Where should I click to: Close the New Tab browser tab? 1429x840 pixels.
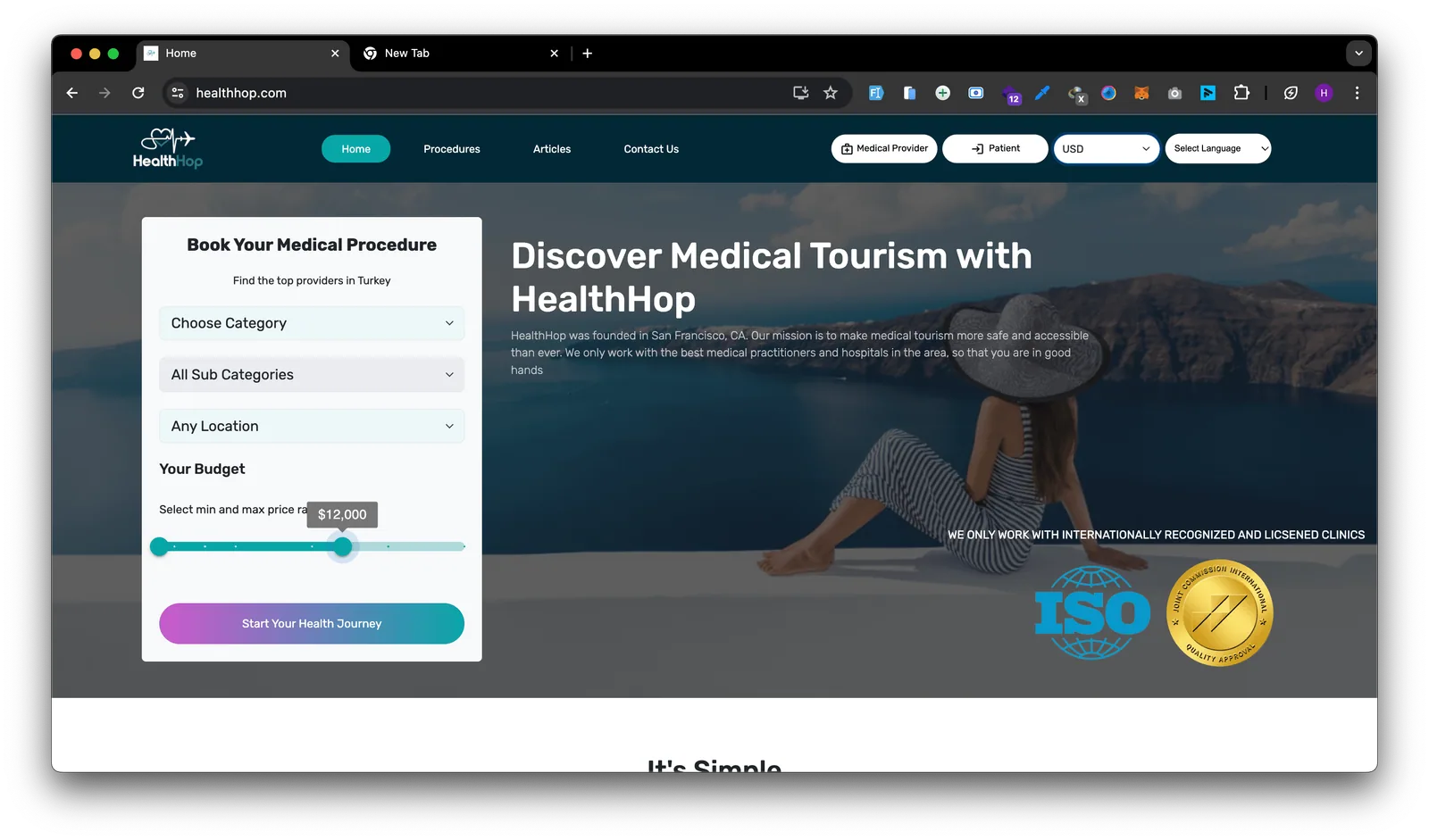point(554,54)
